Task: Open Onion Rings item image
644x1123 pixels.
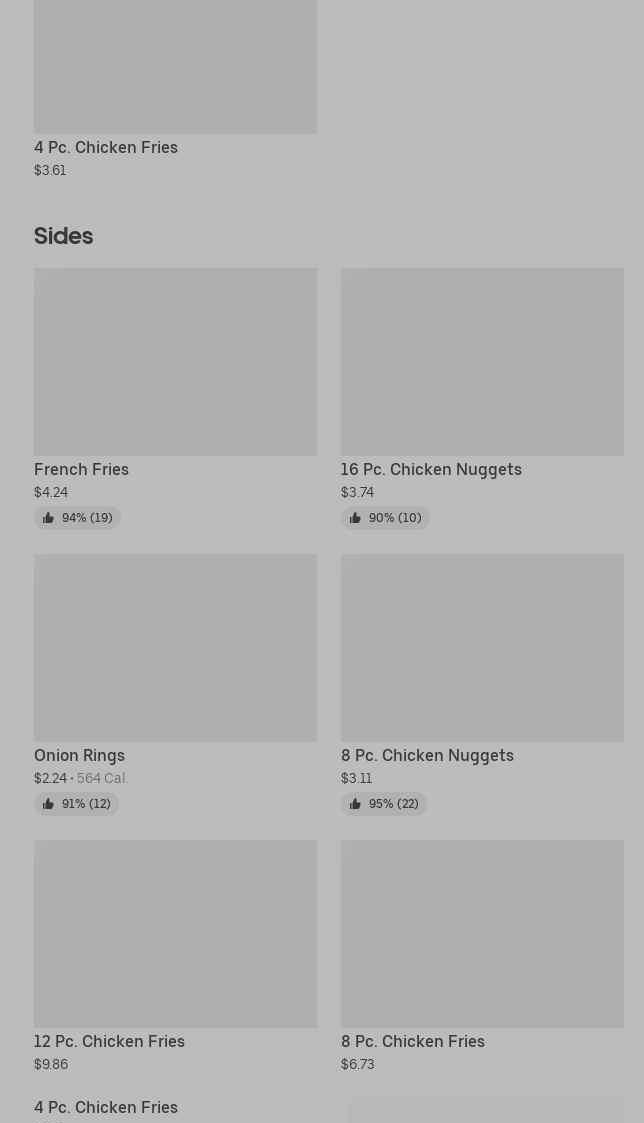Action: click(175, 647)
